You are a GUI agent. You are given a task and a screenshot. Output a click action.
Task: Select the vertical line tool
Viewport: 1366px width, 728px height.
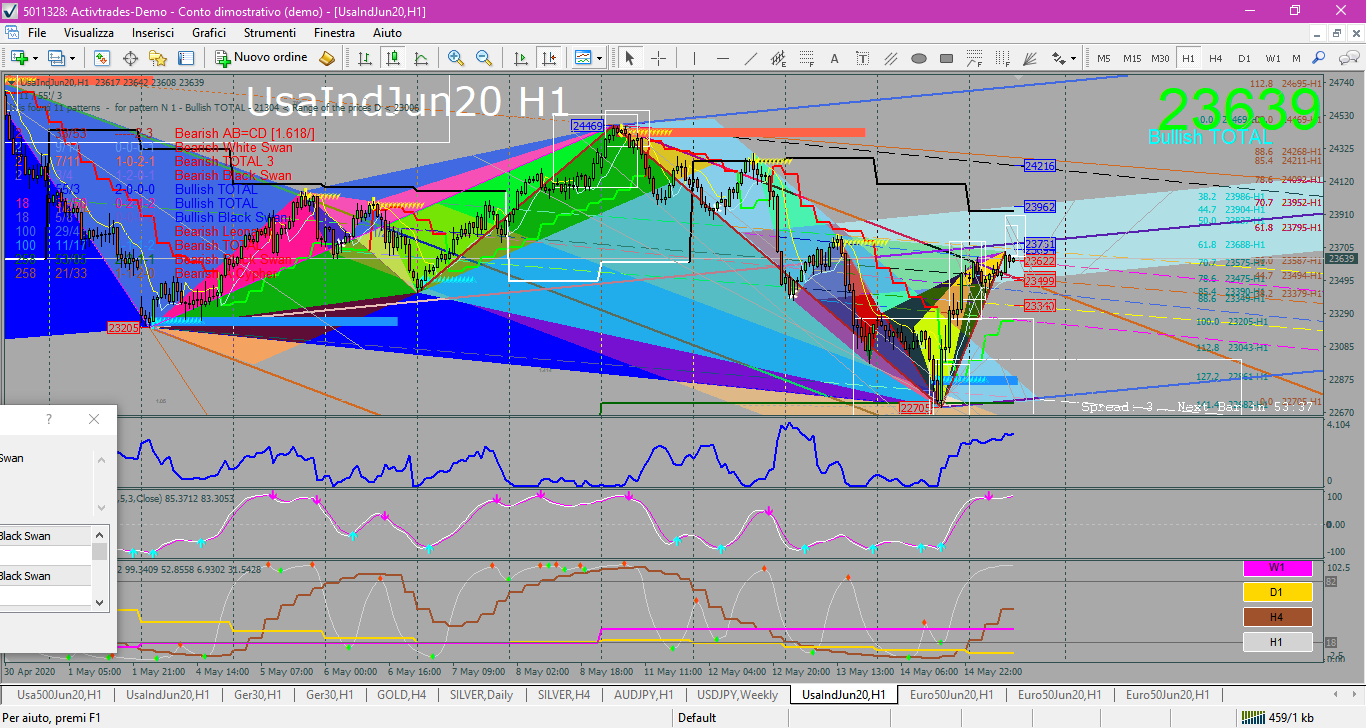(x=694, y=58)
